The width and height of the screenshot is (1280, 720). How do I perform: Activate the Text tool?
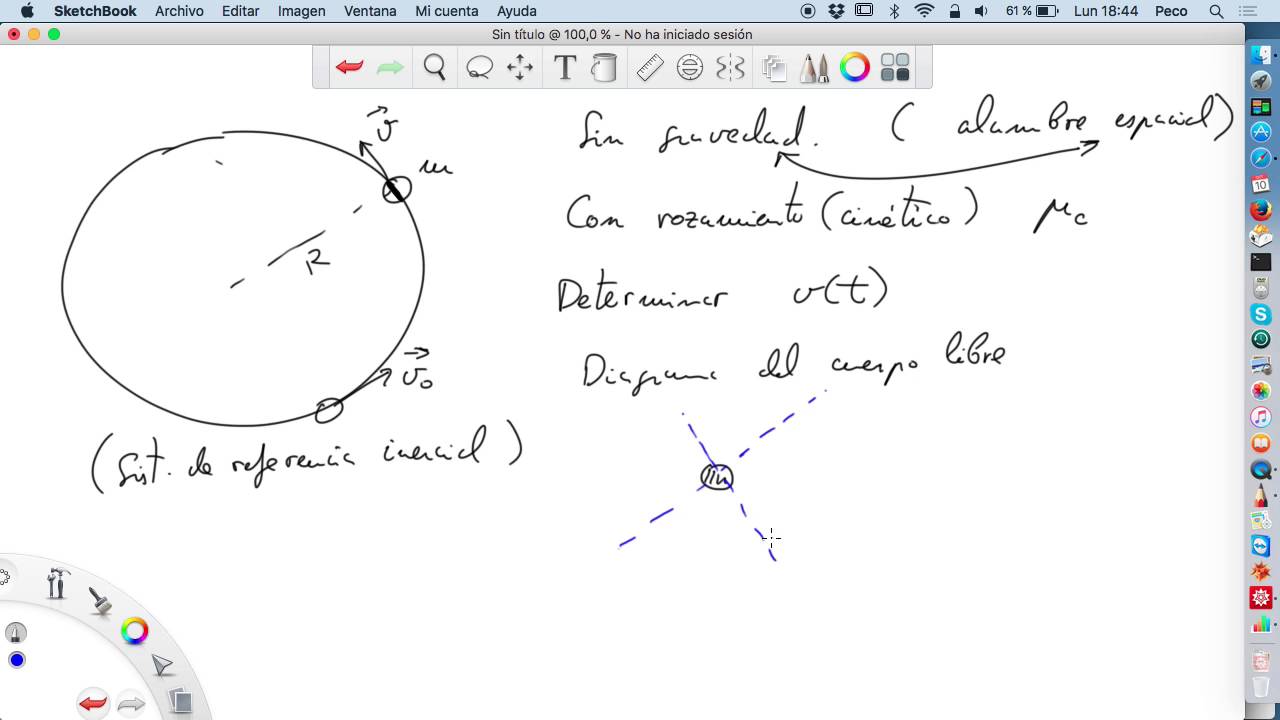pos(565,68)
